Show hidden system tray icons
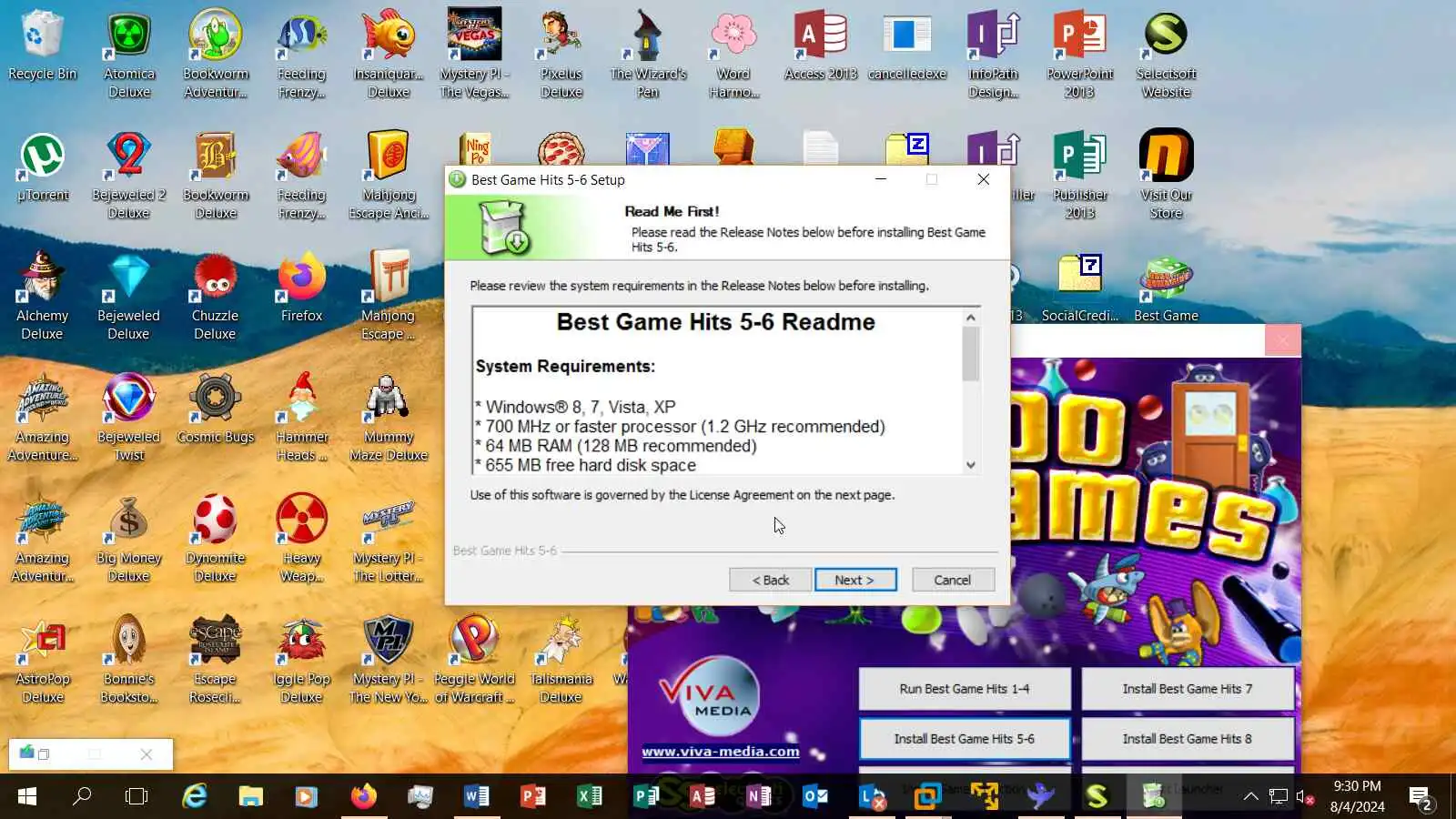The height and width of the screenshot is (819, 1456). pos(1251,797)
